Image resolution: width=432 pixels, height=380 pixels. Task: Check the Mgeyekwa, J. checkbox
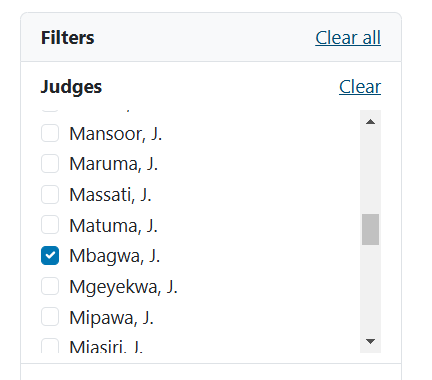point(50,286)
